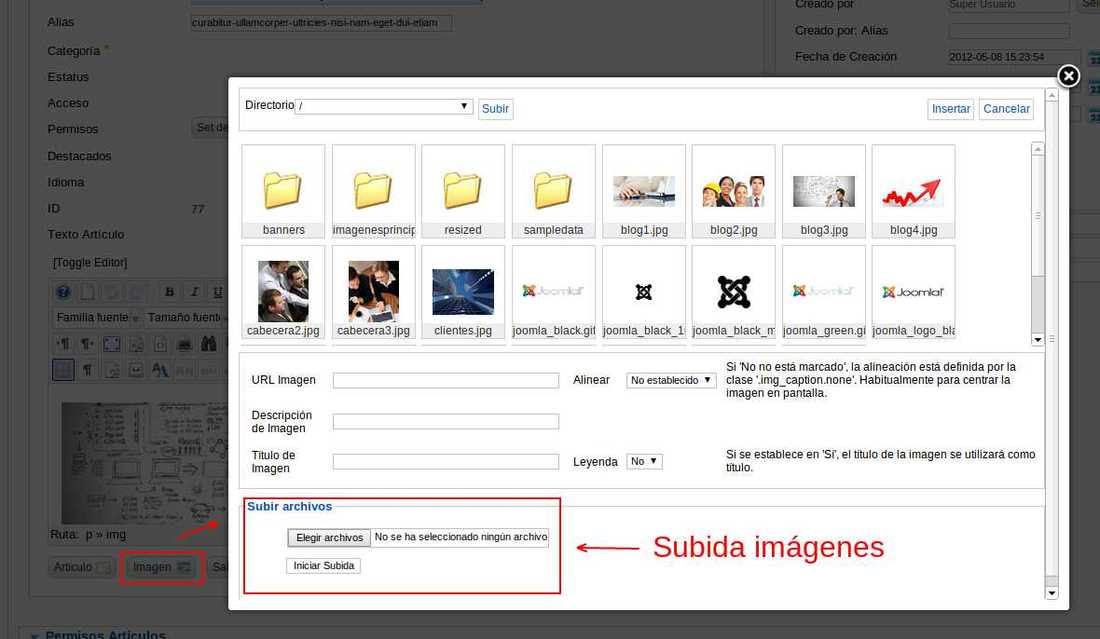Open the Directorio dropdown
Viewport: 1100px width, 639px height.
384,106
